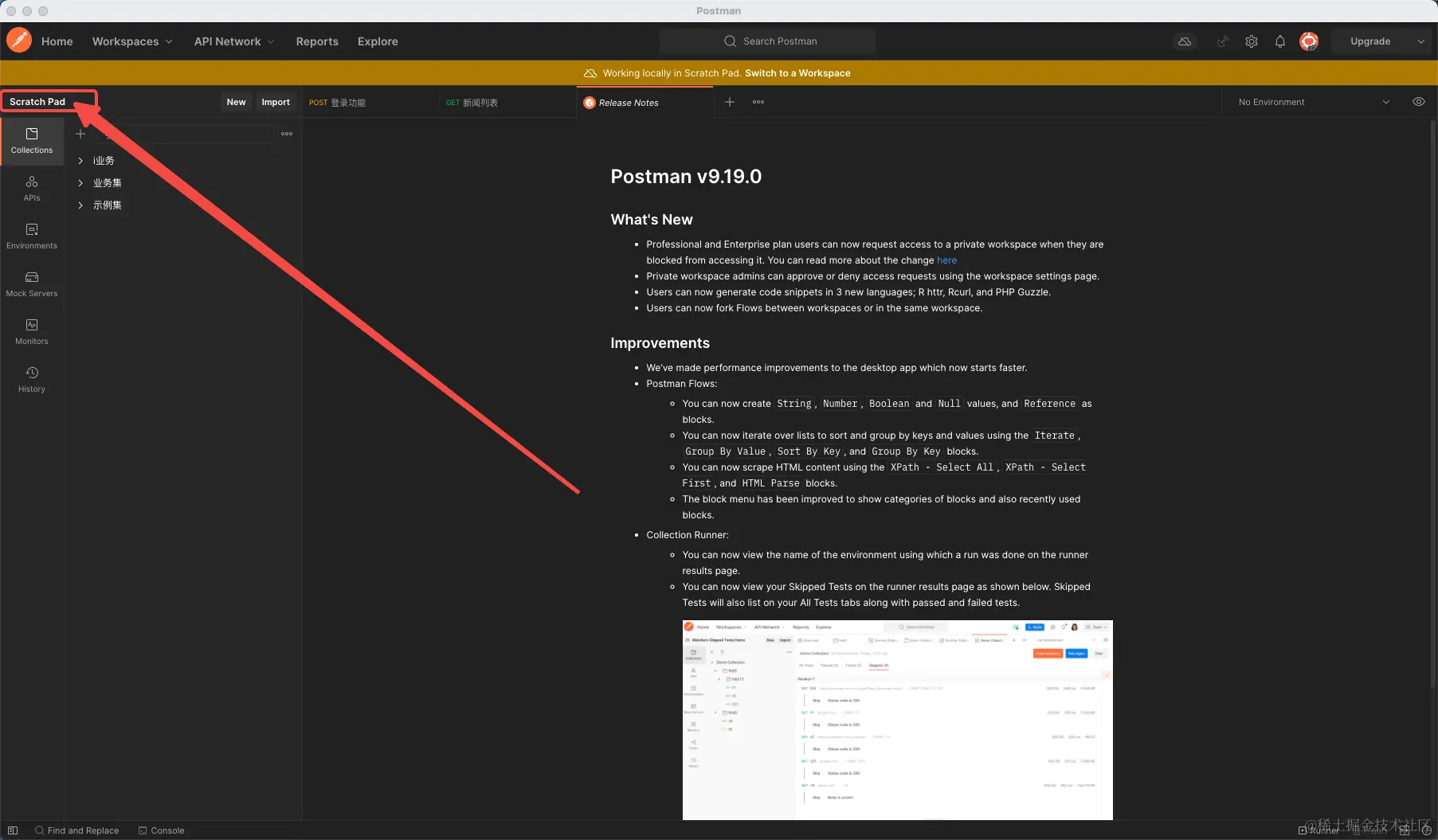
Task: Click the capture requests satellite icon
Action: tap(1223, 41)
